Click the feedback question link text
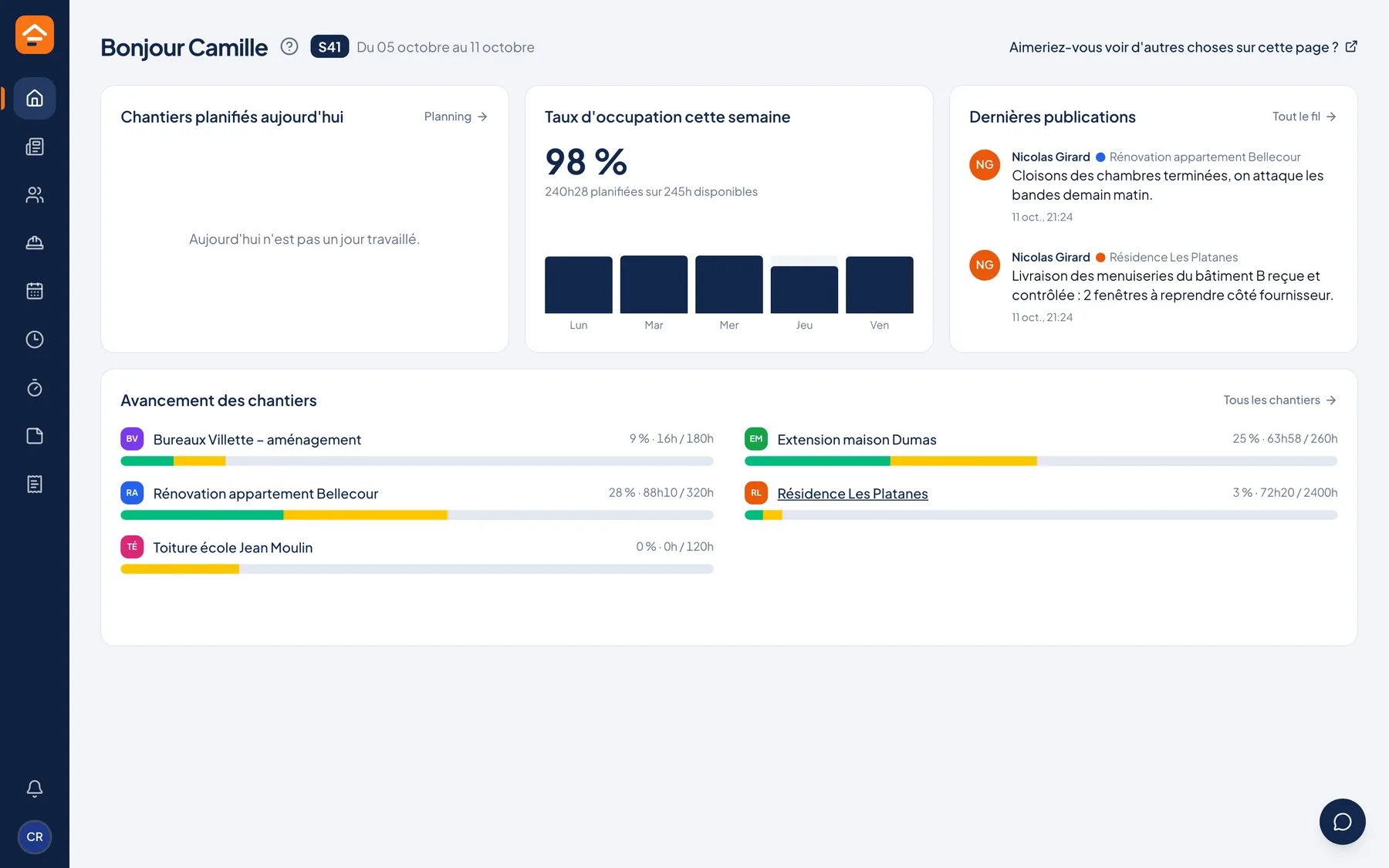The height and width of the screenshot is (868, 1389). tap(1174, 47)
